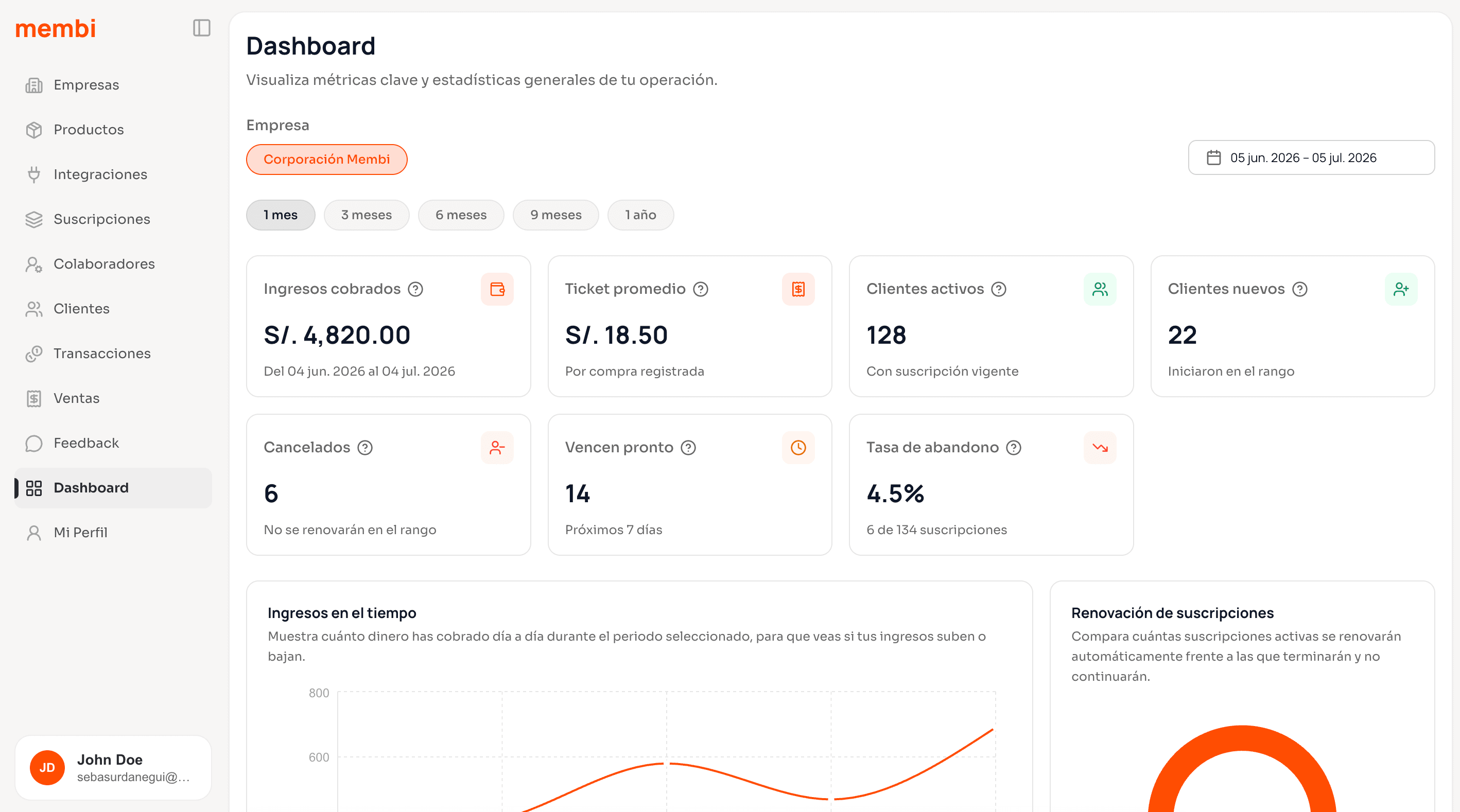
Task: Show help for Ingresos cobrados
Action: 415,290
